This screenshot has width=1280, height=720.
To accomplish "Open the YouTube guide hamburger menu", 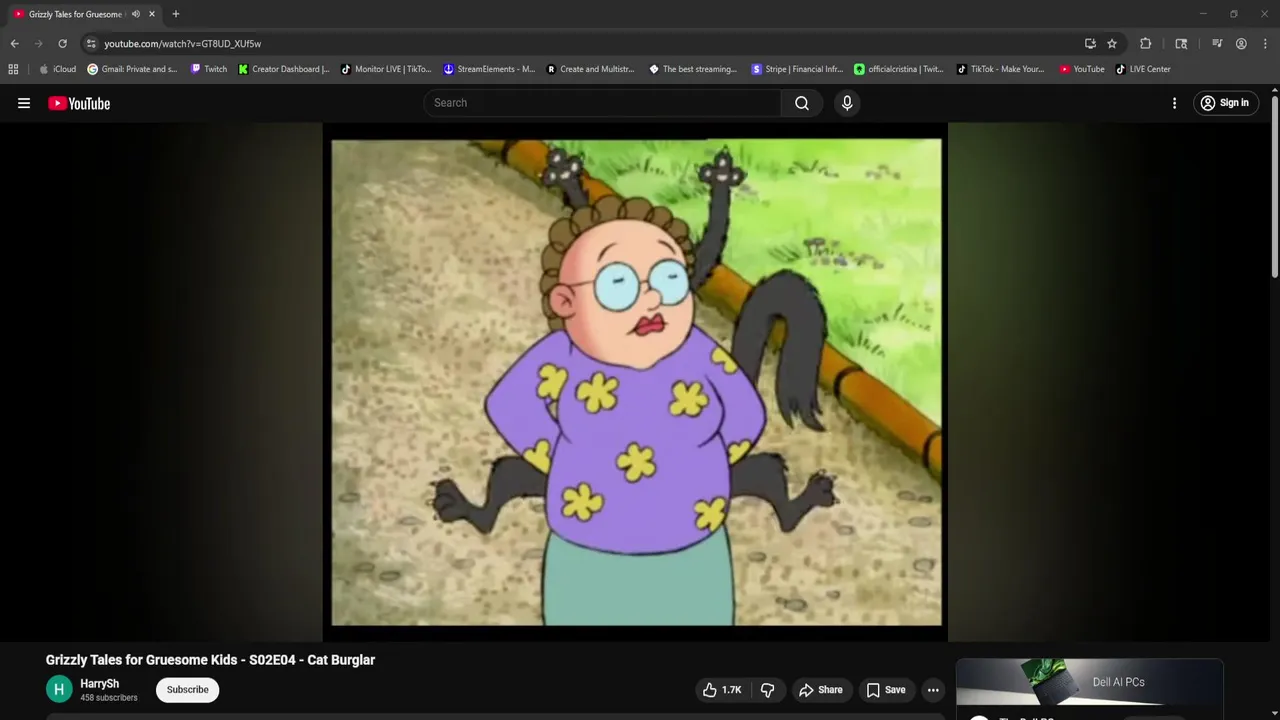I will (24, 103).
